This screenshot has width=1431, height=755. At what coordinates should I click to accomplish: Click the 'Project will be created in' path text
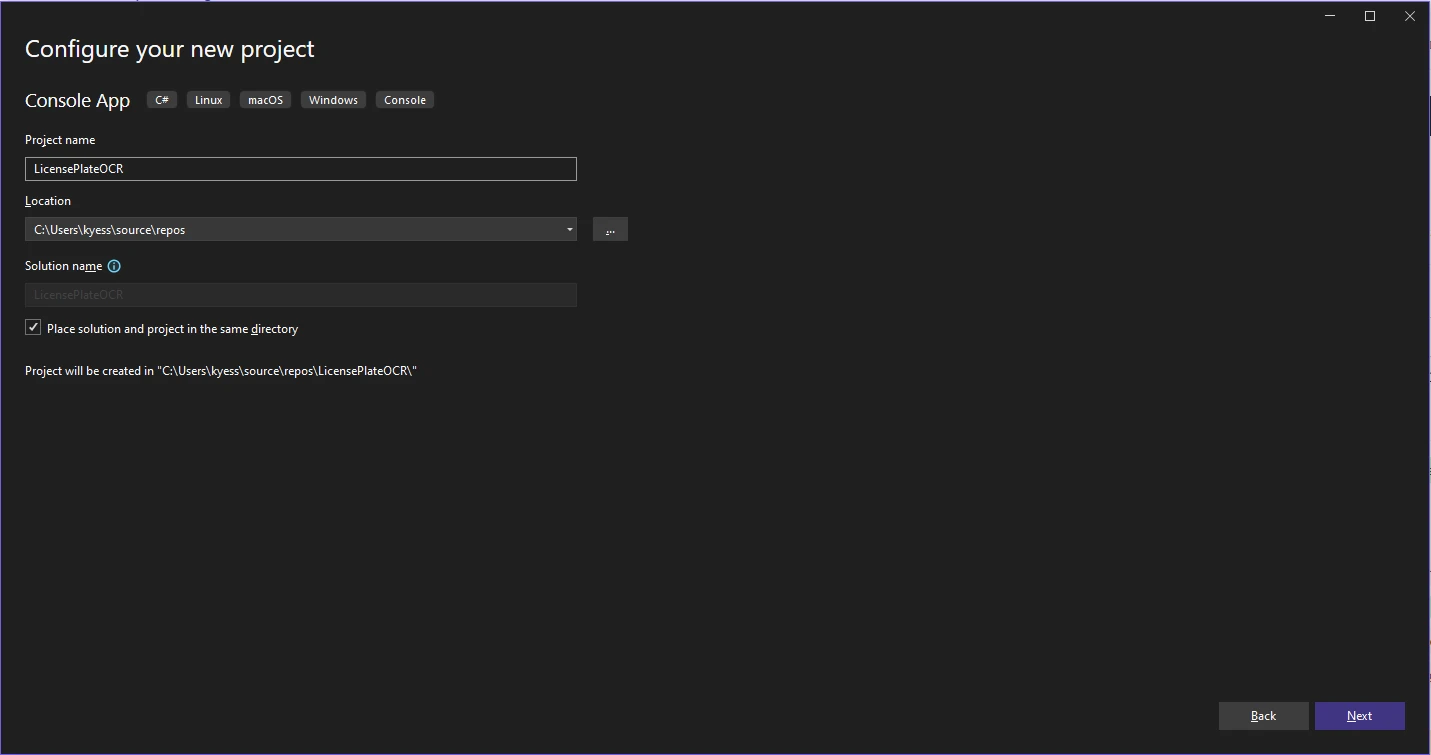tap(220, 371)
